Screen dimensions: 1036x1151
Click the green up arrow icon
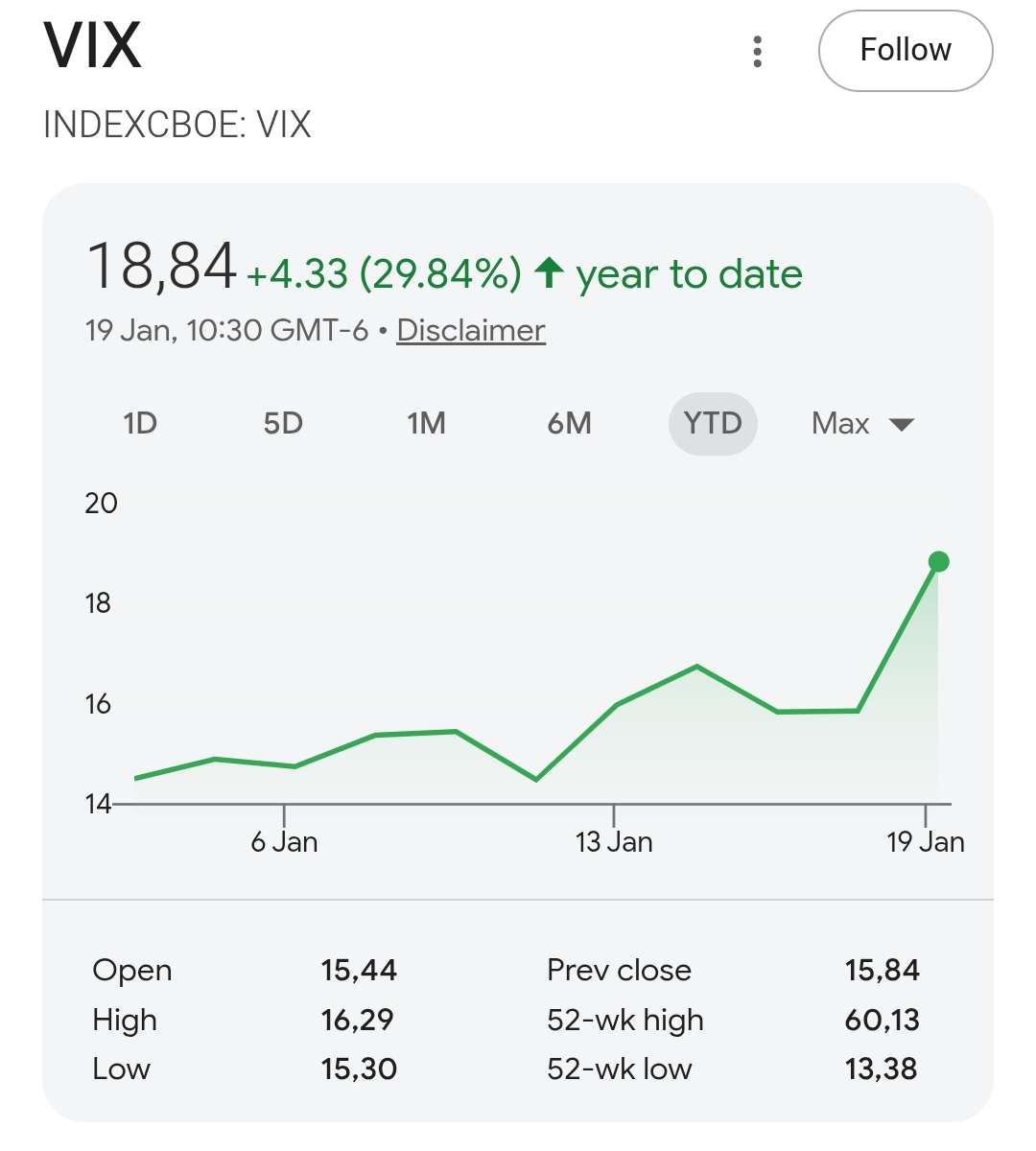click(549, 272)
